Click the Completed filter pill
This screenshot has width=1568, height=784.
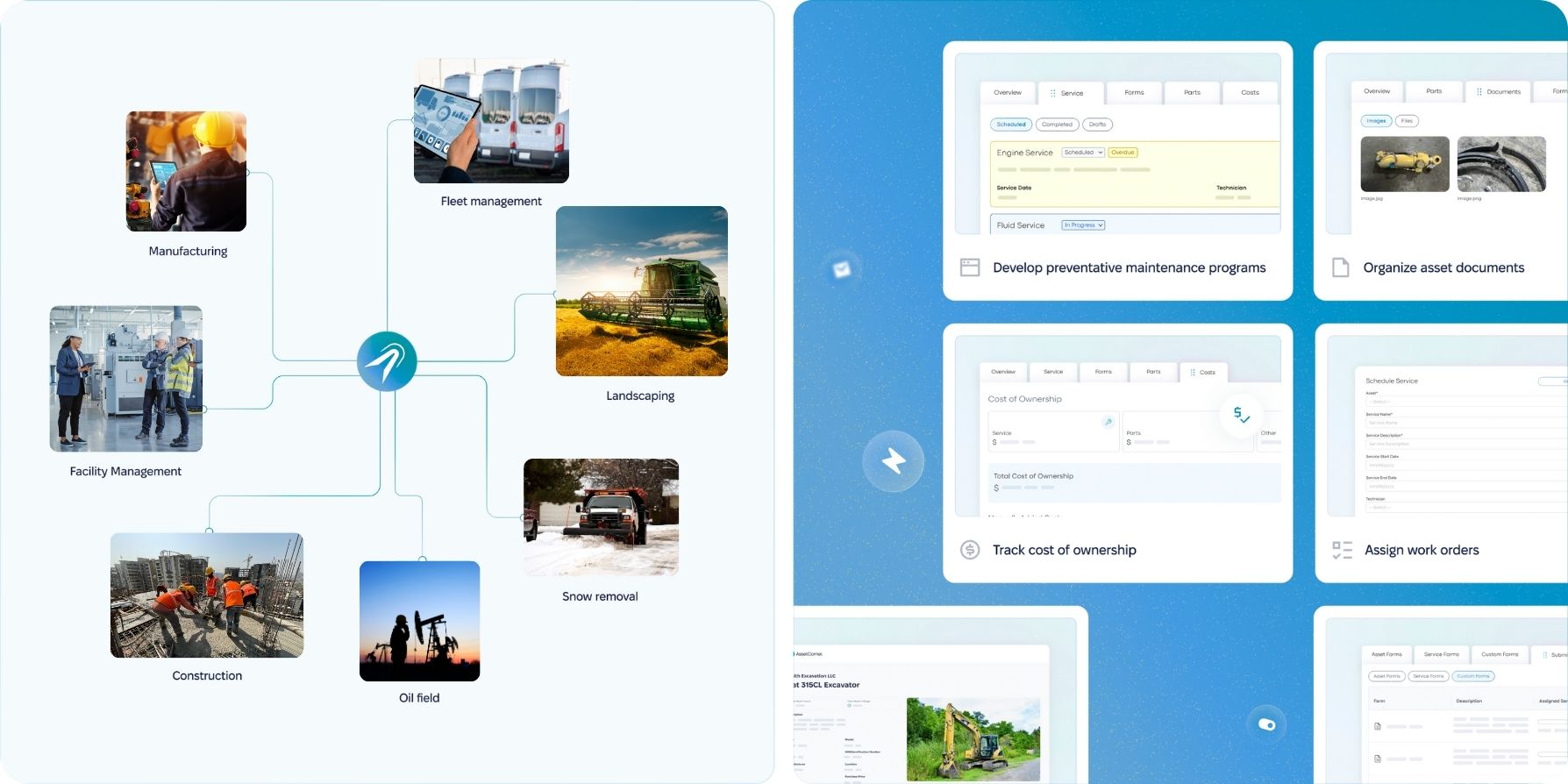coord(1058,125)
